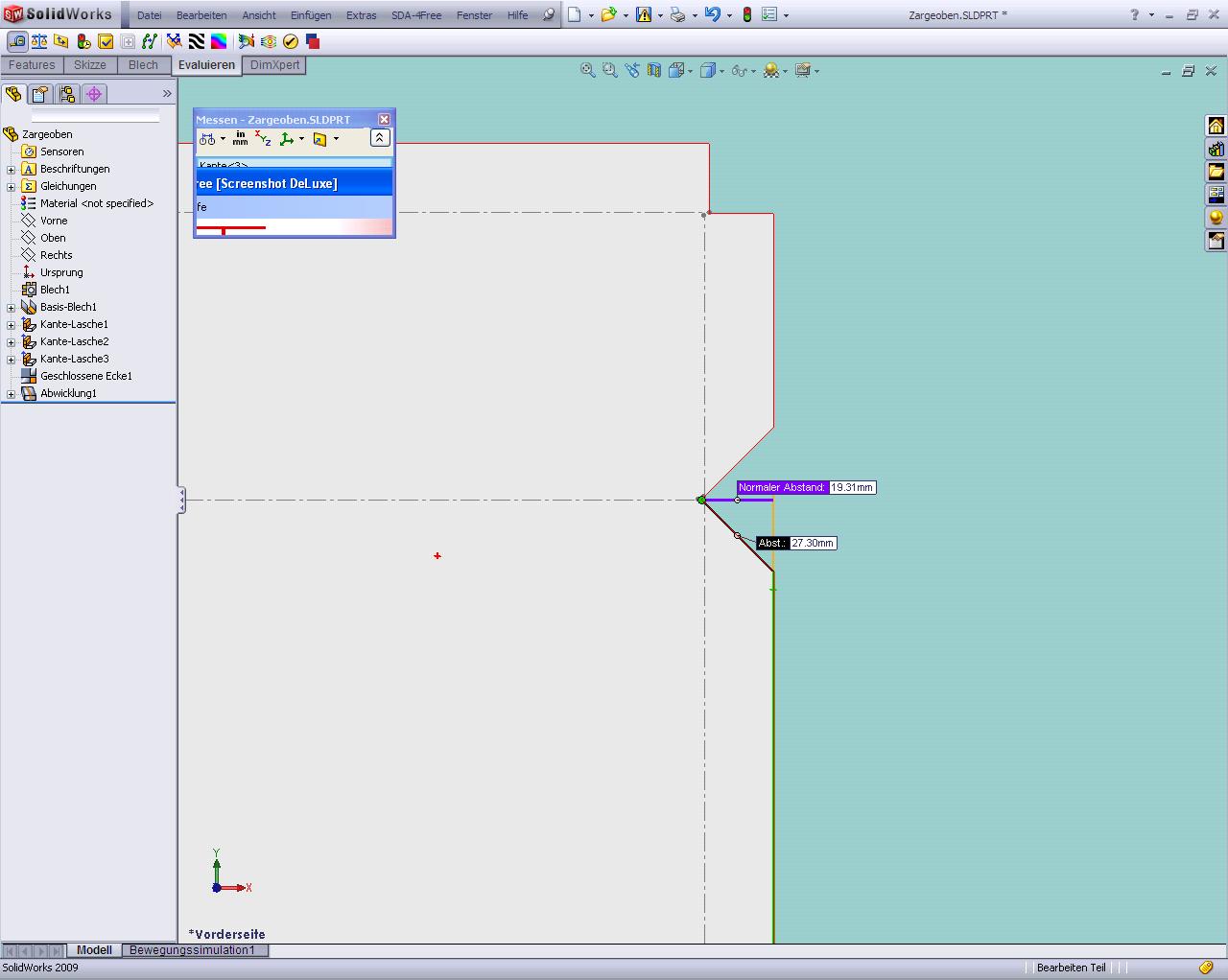Viewport: 1228px width, 980px height.
Task: Expand the Basis-Blech1 tree node
Action: pyautogui.click(x=12, y=308)
